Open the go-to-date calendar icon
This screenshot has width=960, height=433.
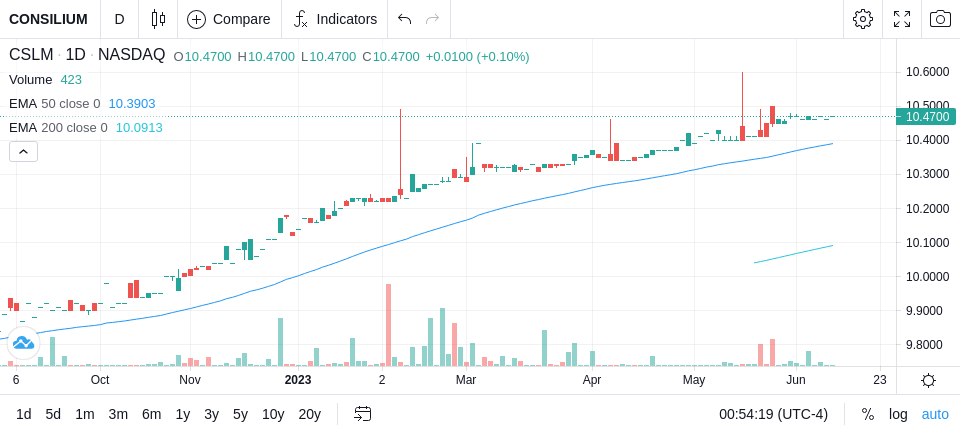[x=362, y=414]
